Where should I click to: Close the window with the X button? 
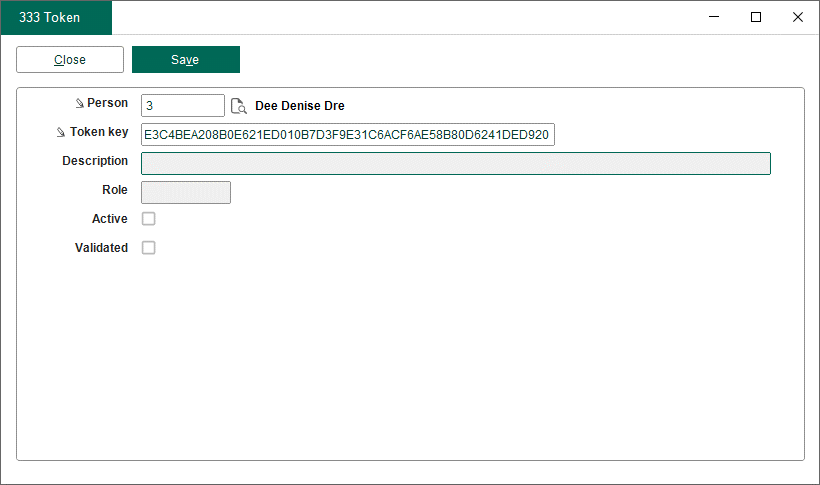pos(798,17)
